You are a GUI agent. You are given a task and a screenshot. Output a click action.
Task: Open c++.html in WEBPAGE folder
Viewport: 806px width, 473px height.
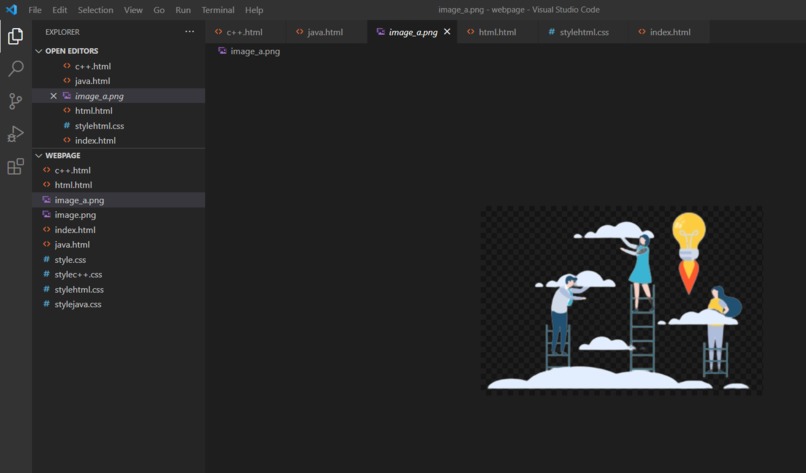(x=119, y=170)
